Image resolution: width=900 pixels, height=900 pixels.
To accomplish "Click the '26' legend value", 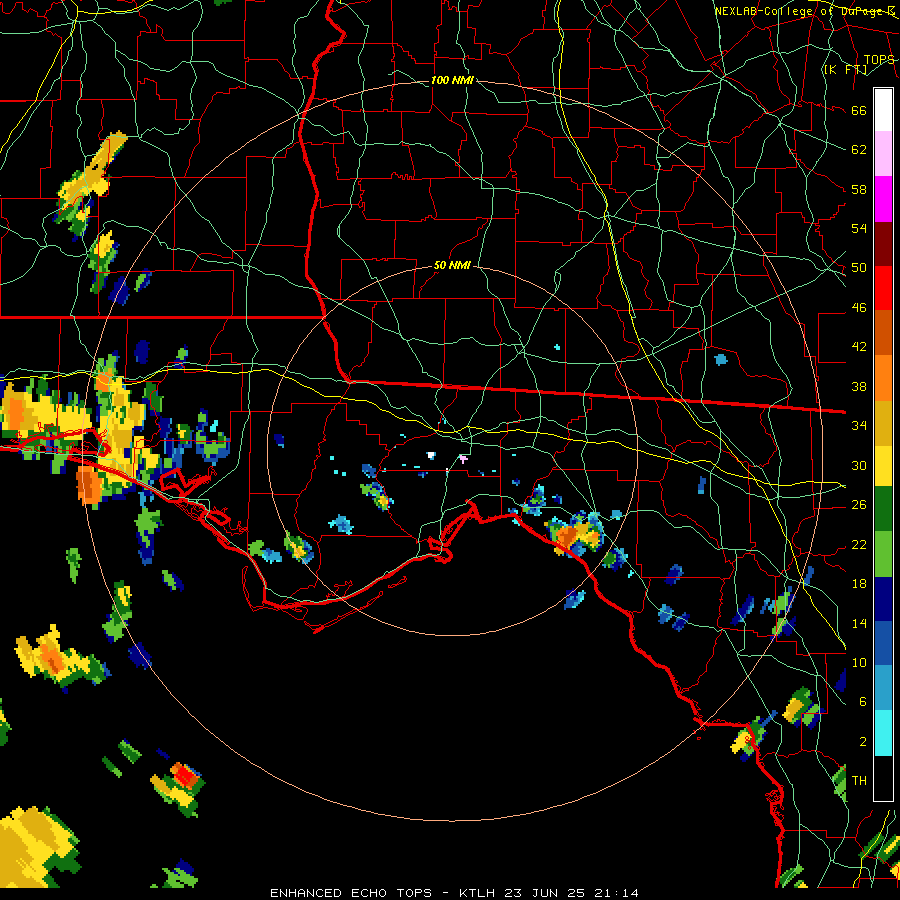I will point(859,505).
